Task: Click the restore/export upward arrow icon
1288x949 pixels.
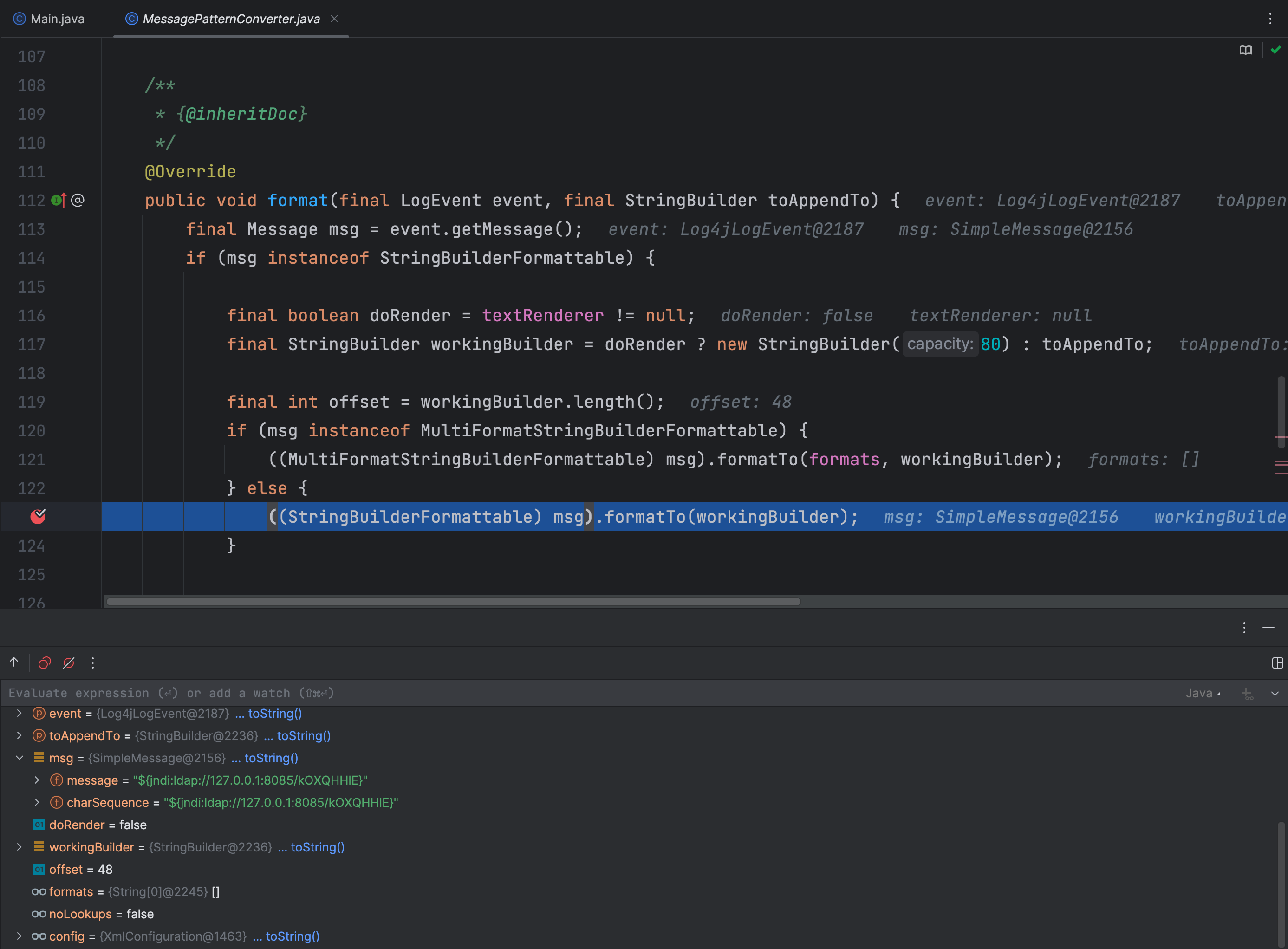Action: pyautogui.click(x=14, y=663)
